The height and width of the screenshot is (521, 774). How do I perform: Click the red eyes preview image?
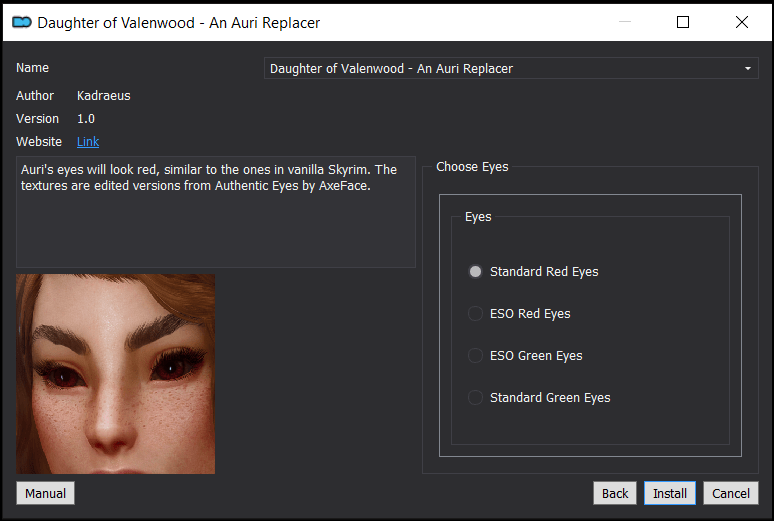116,374
